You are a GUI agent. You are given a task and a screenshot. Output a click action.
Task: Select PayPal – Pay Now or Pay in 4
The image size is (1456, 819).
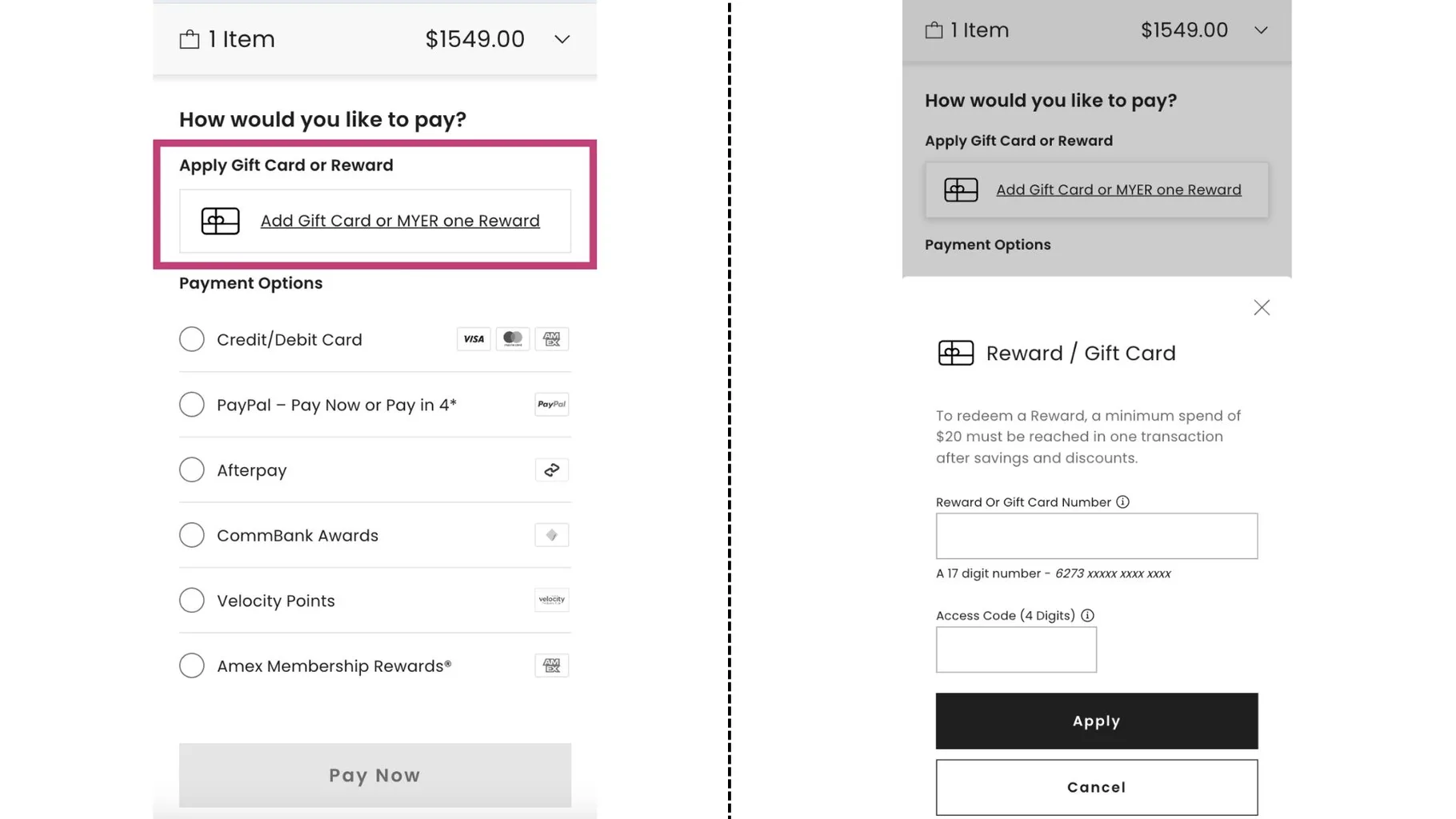[192, 405]
